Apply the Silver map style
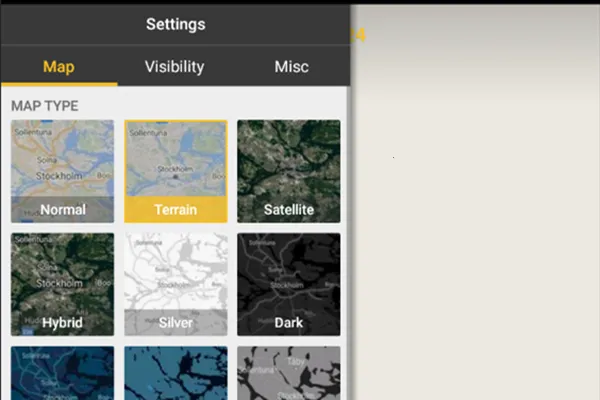 pyautogui.click(x=176, y=284)
